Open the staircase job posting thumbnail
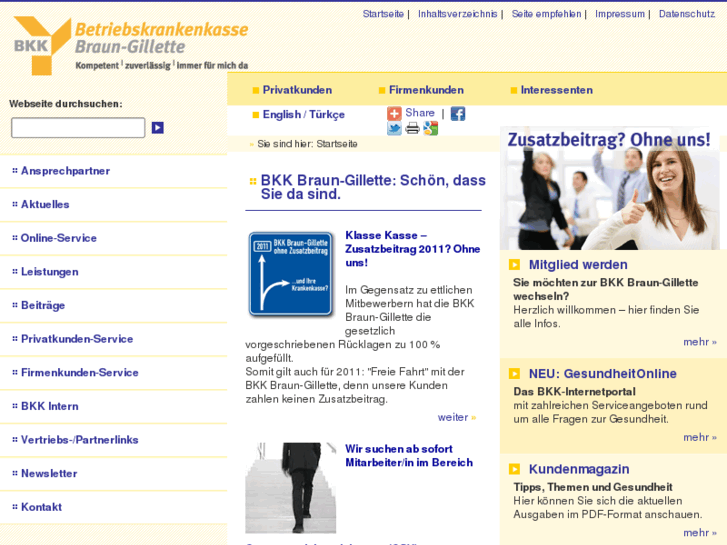This screenshot has height=545, width=727. coord(291,487)
